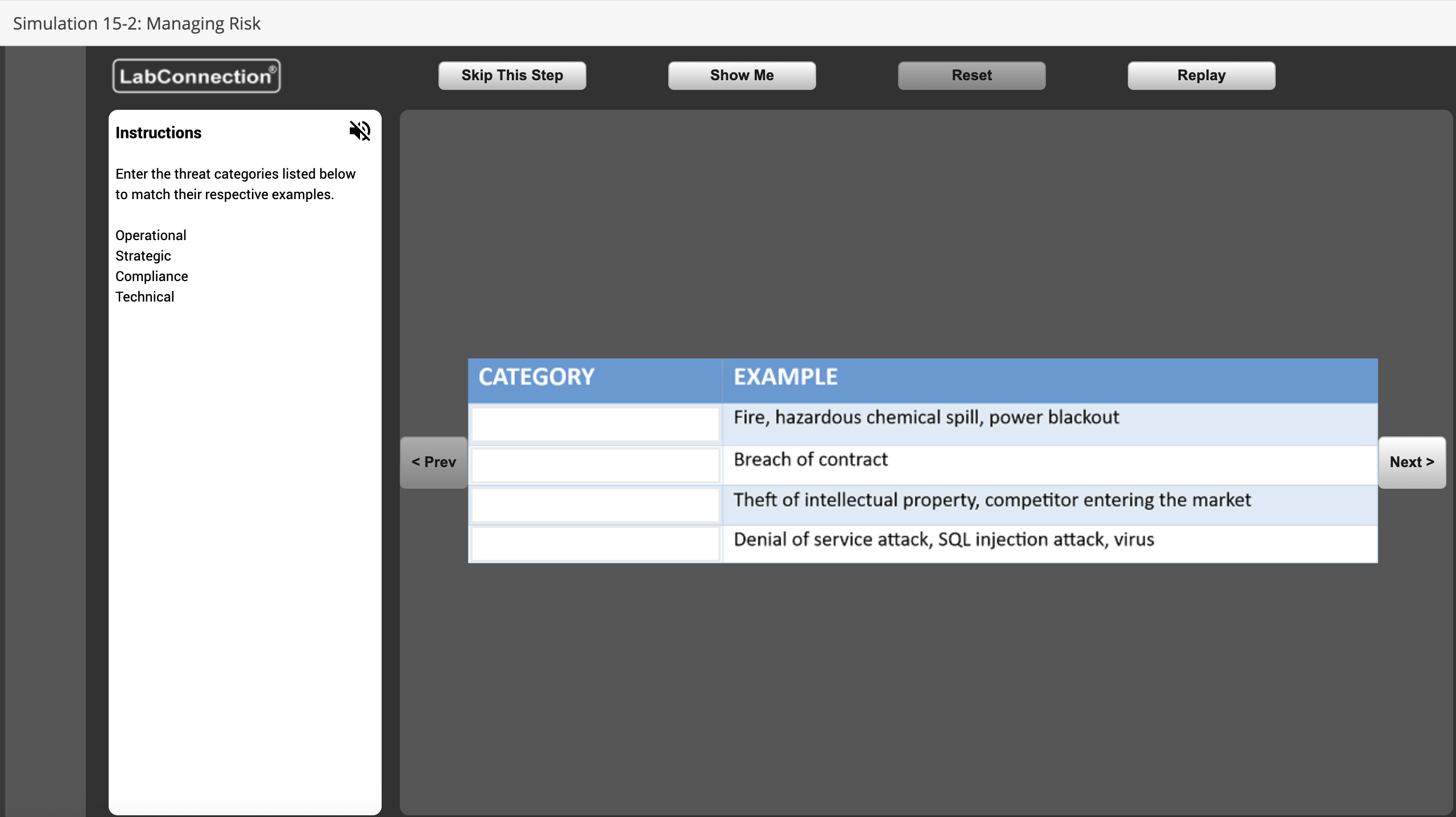Click the Technical category text
Image resolution: width=1456 pixels, height=817 pixels.
click(145, 297)
